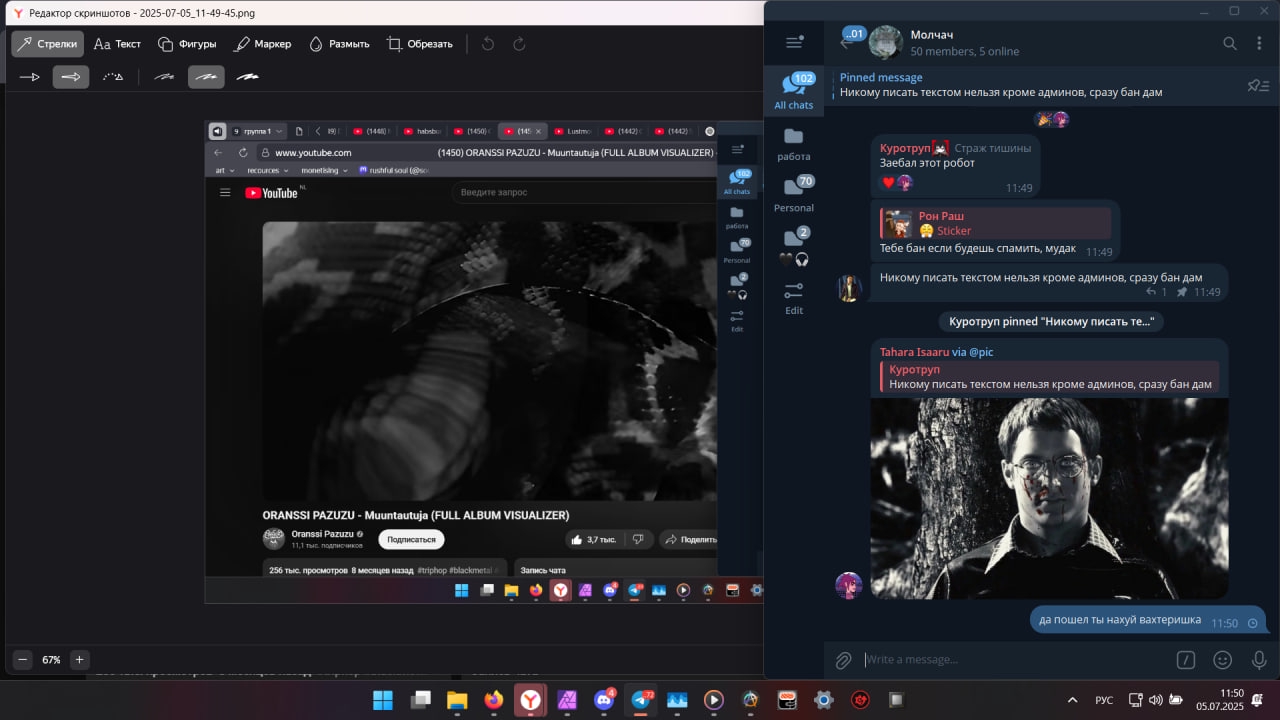
Task: Open Discord from the taskbar
Action: coord(604,700)
